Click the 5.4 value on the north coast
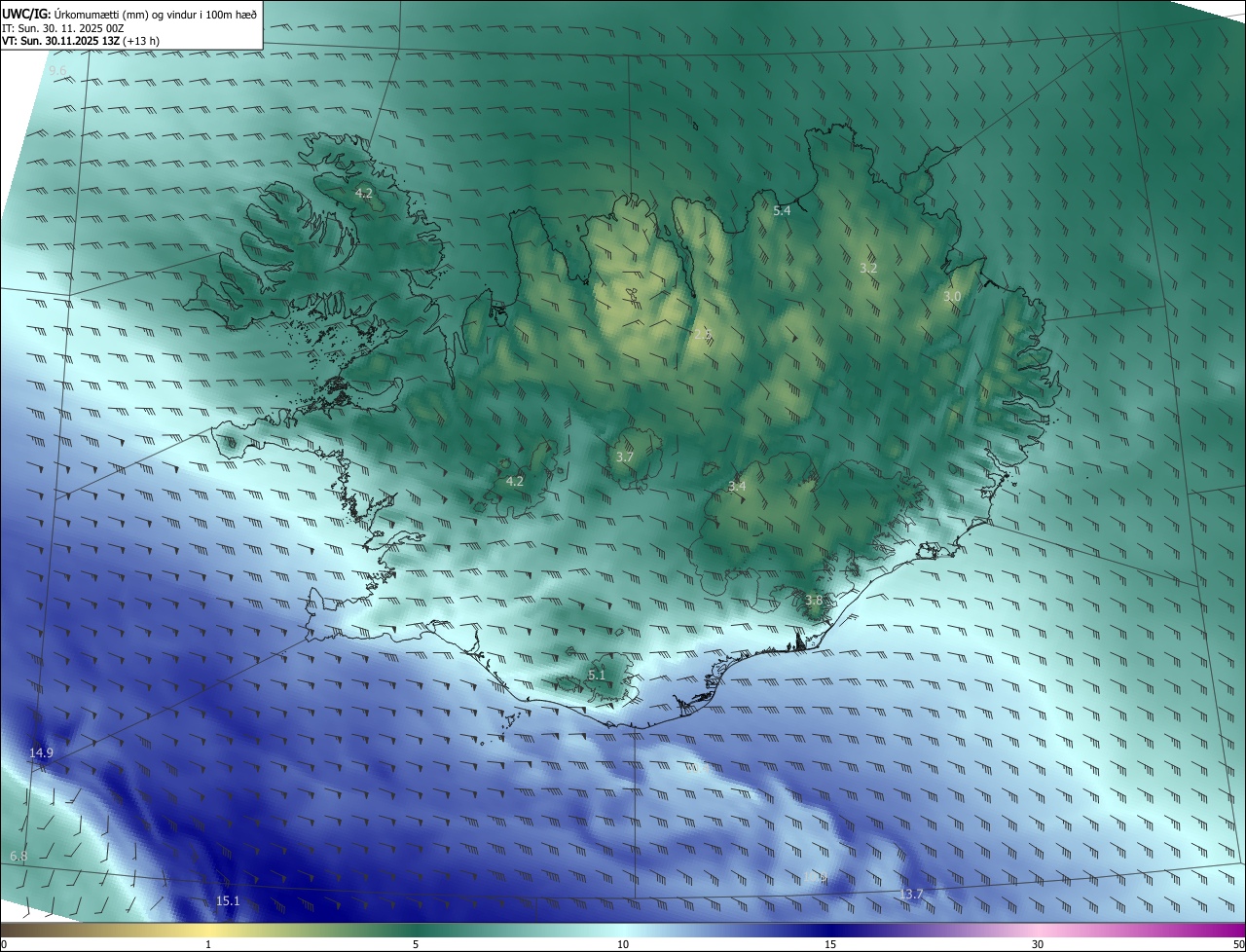 point(782,210)
